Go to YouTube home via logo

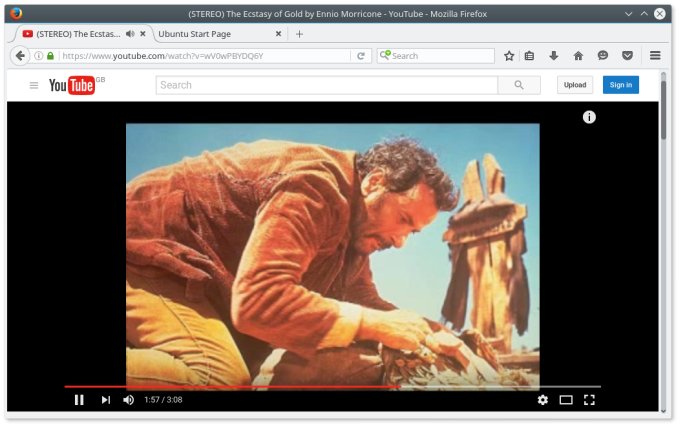(72, 85)
